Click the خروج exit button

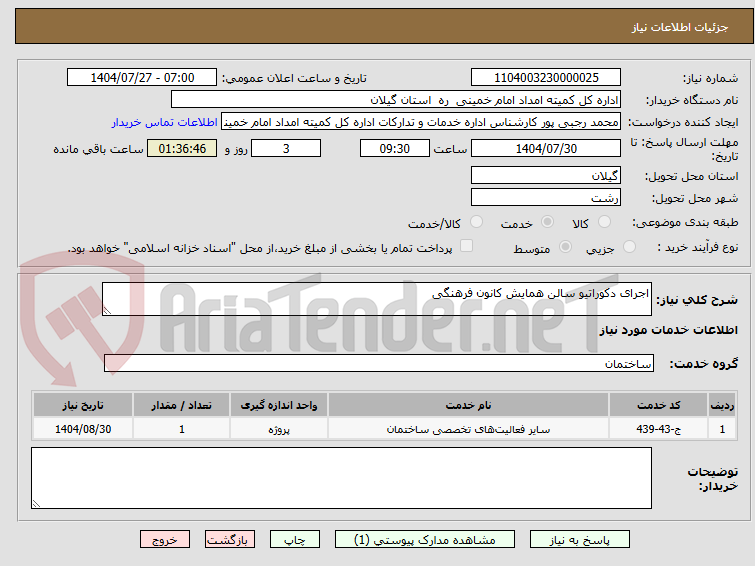[x=165, y=540]
